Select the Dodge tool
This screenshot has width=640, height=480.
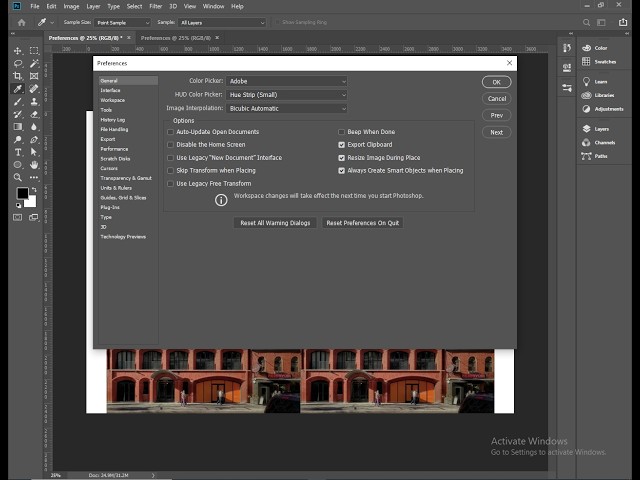pyautogui.click(x=18, y=140)
